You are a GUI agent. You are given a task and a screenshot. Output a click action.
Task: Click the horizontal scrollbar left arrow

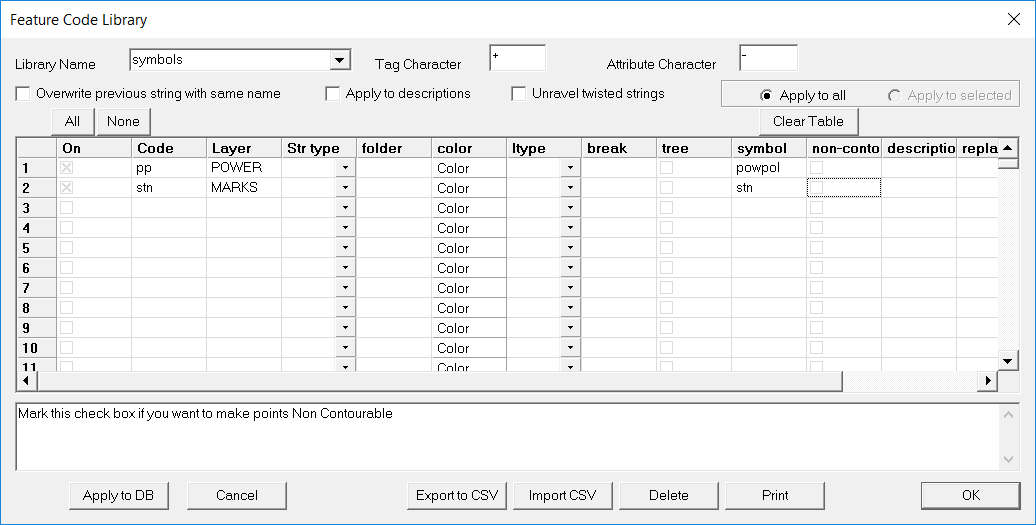coord(25,381)
